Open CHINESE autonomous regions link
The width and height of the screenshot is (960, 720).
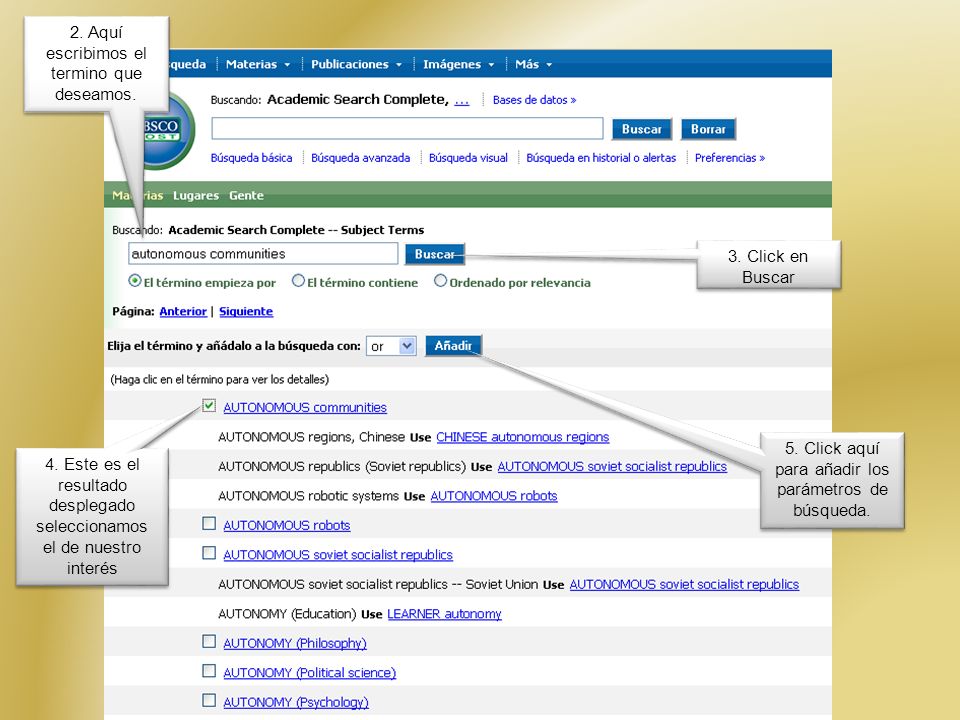click(523, 437)
